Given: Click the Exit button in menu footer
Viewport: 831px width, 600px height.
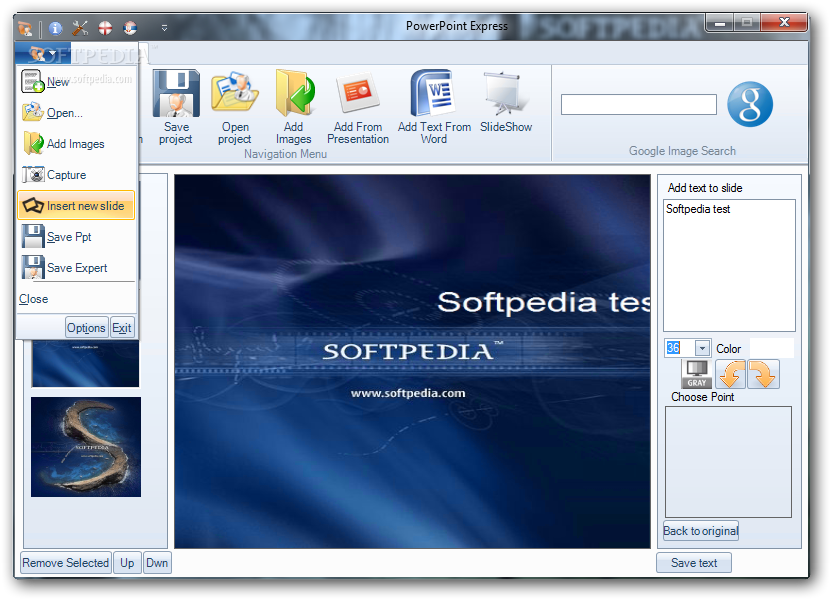Looking at the screenshot, I should tap(121, 328).
